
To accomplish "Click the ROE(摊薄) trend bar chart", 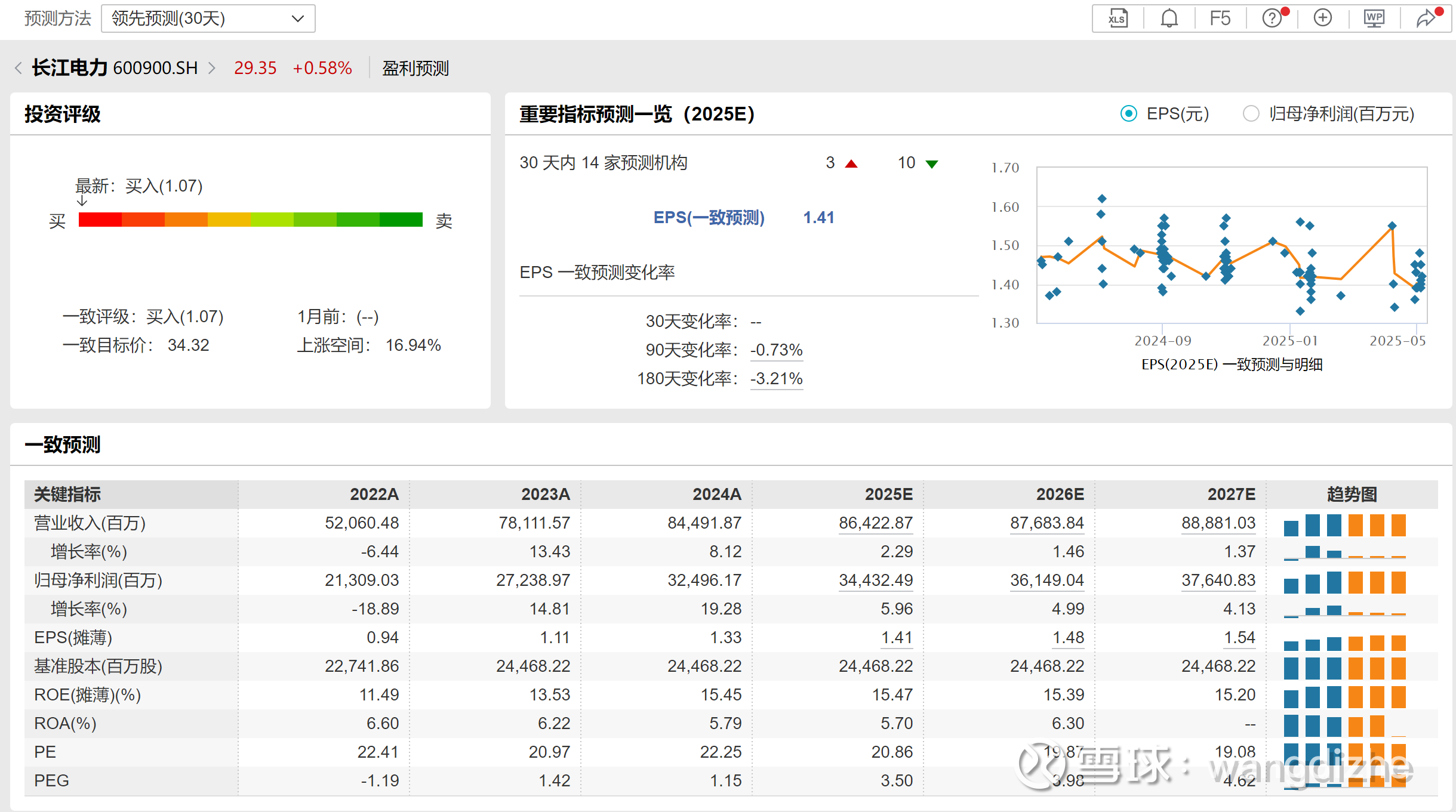I will point(1344,697).
